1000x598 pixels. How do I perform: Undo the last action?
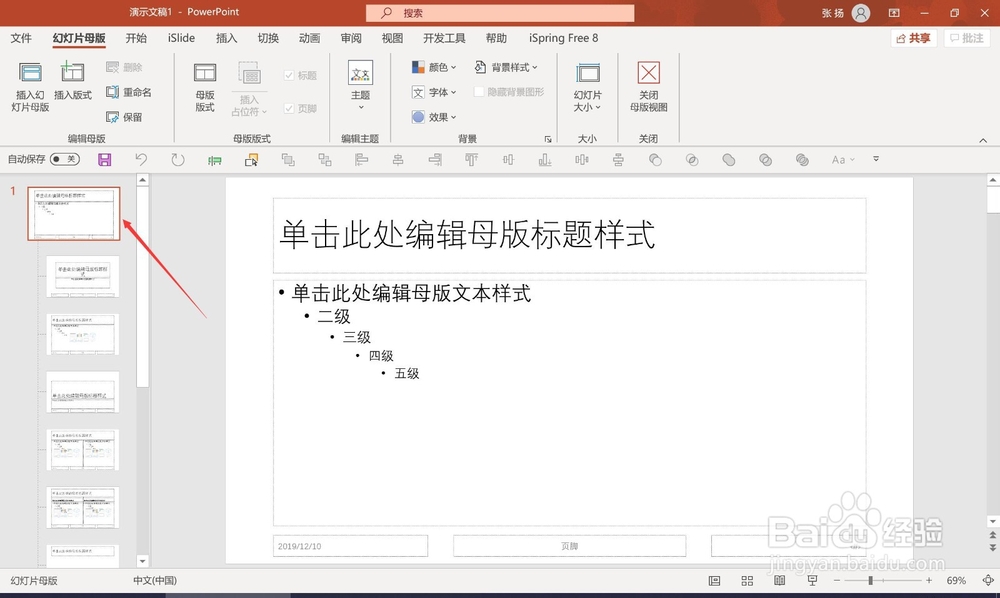point(141,159)
